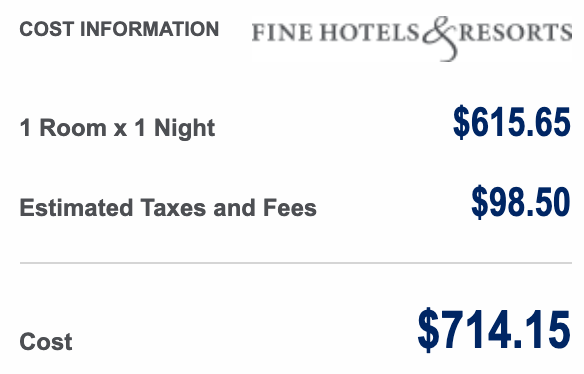Select the word RESORTS in logo
Screen dimensions: 584x374
(x=515, y=32)
